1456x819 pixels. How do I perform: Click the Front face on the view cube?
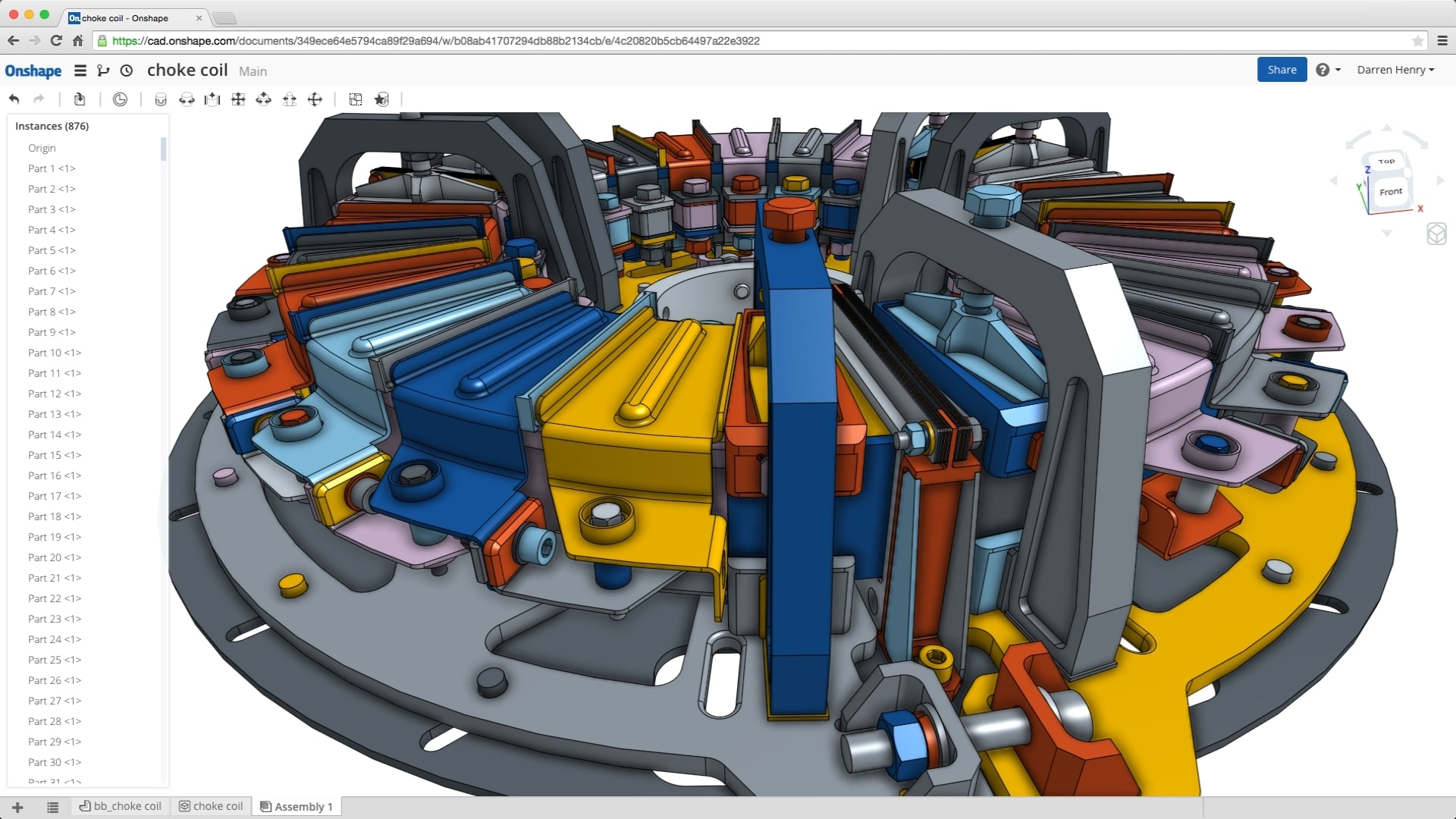coord(1390,191)
